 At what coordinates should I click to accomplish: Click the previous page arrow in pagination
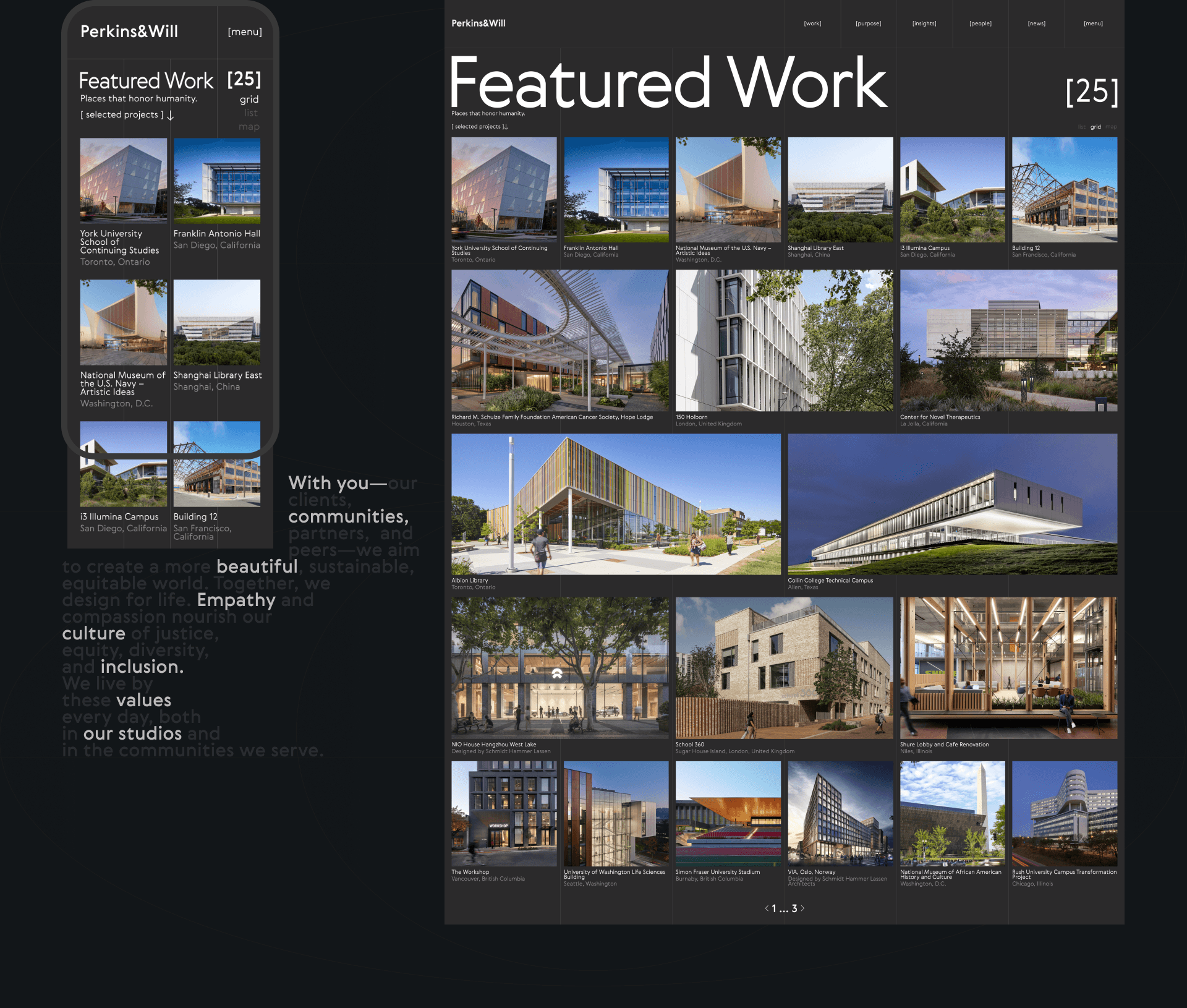pos(767,908)
